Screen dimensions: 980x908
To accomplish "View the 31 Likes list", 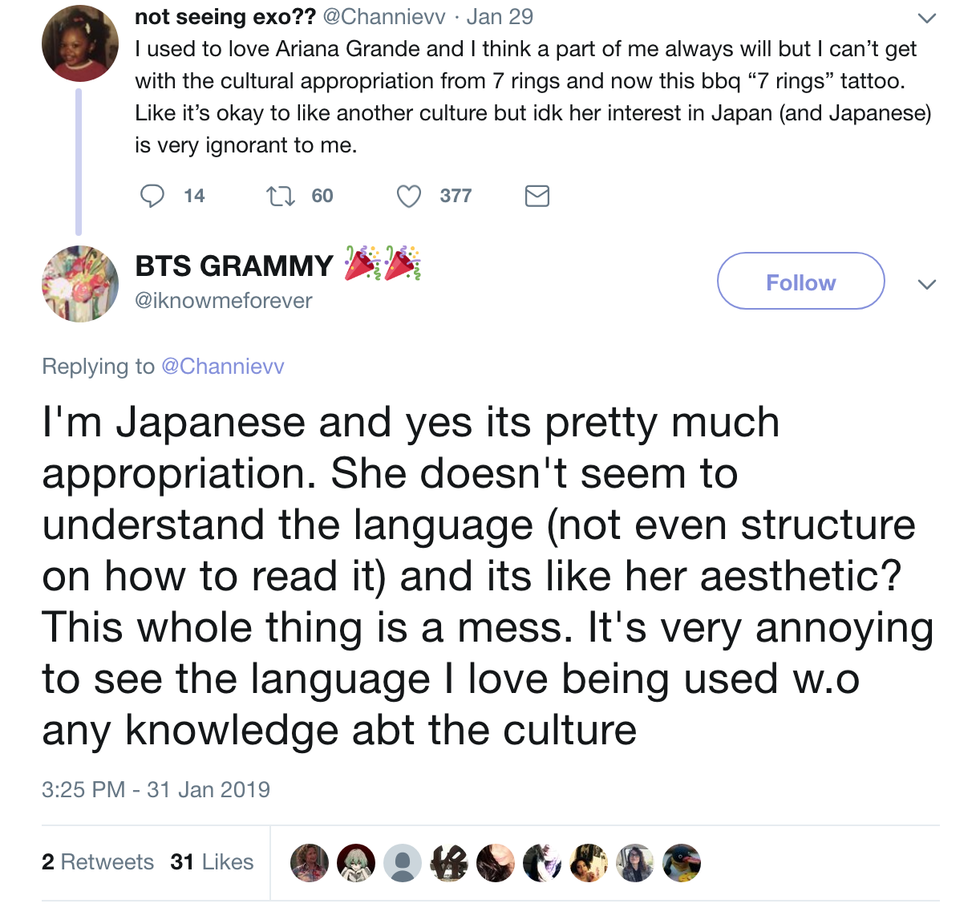I will (212, 862).
